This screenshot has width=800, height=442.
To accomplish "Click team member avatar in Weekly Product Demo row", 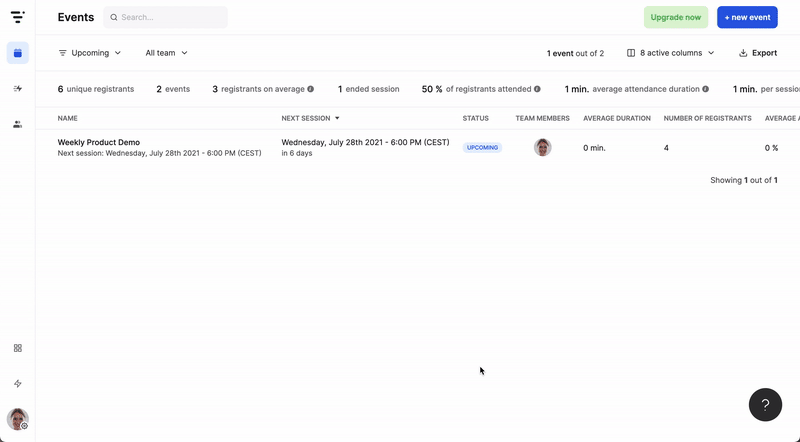I will [x=542, y=148].
